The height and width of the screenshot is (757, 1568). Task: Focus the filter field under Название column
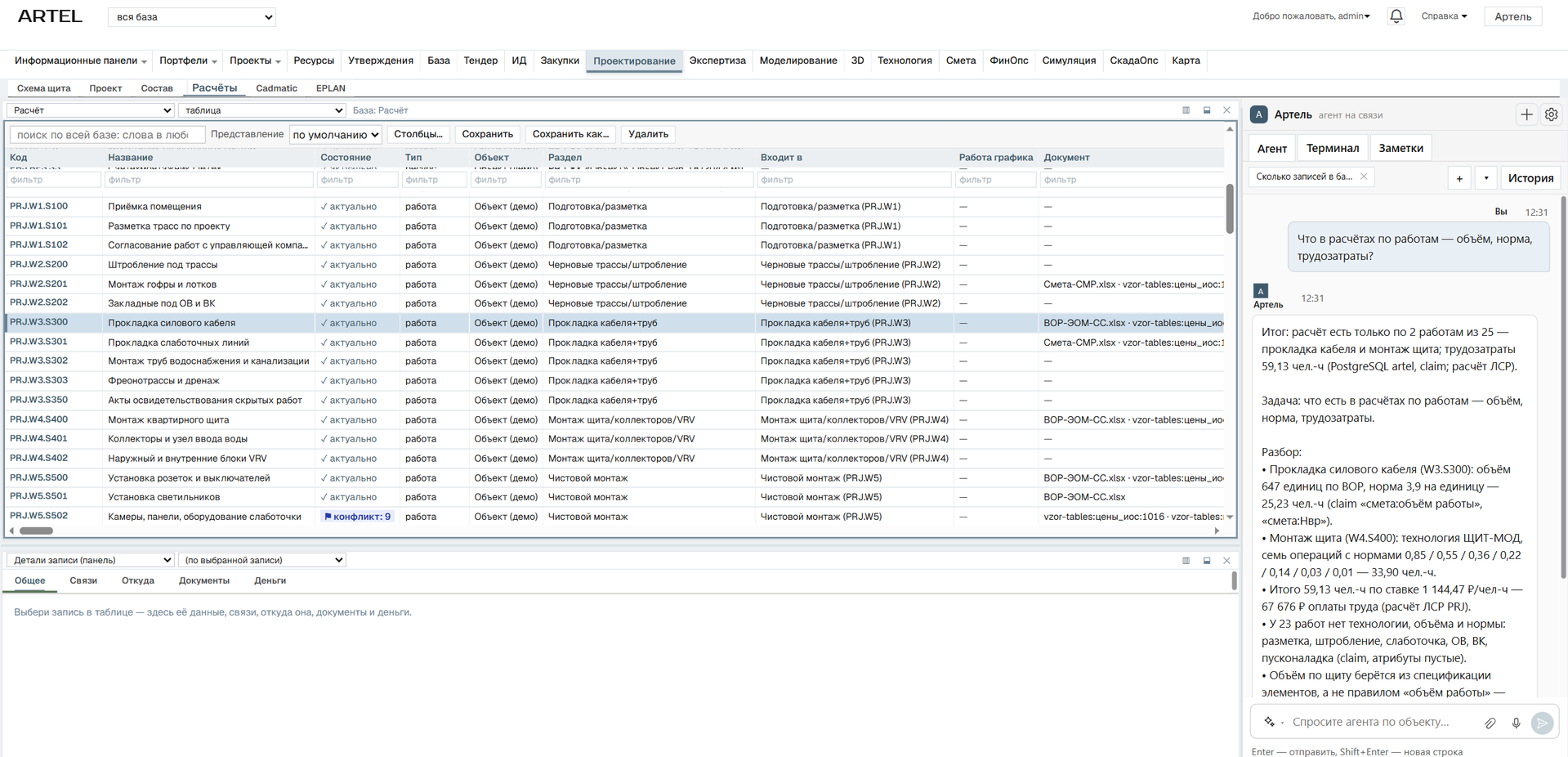click(x=209, y=180)
